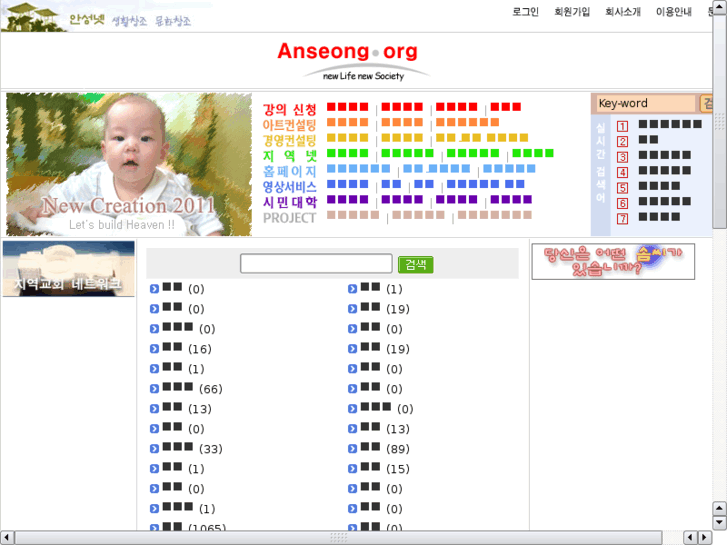Click rank 7 number icon in keyword list
Screen dimensions: 727x545
click(x=622, y=218)
